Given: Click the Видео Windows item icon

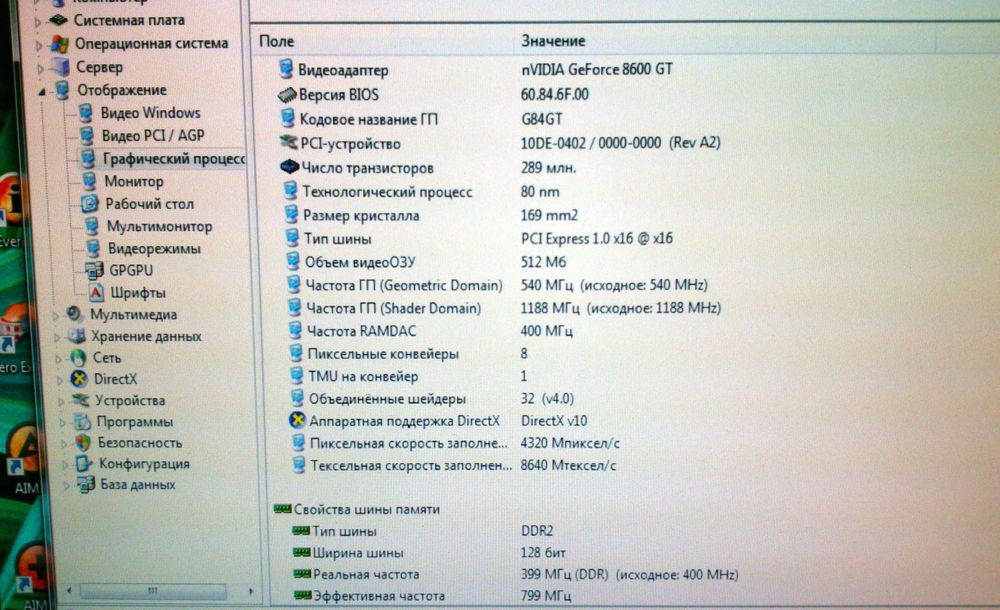Looking at the screenshot, I should [x=85, y=114].
